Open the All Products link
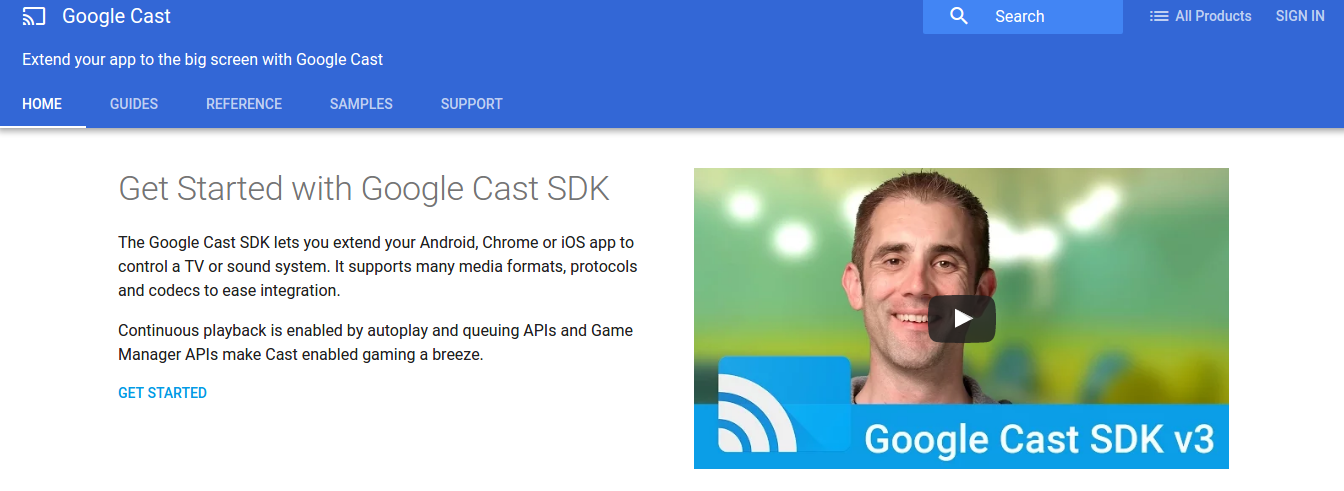This screenshot has height=491, width=1344. 1213,16
